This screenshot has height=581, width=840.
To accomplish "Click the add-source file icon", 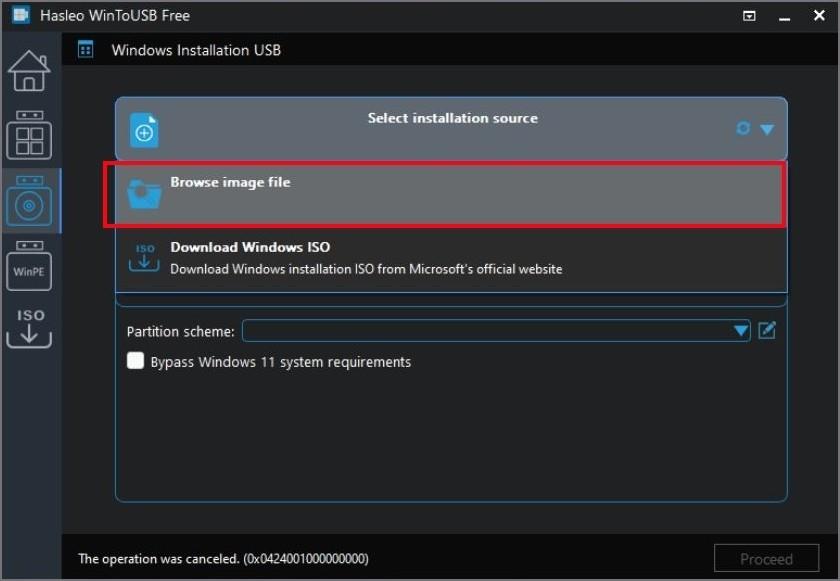I will 144,130.
